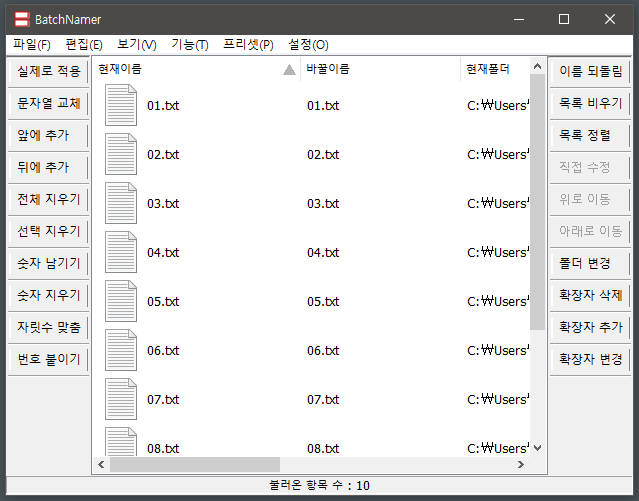Click the horizontal scrollbar left arrow

click(x=101, y=464)
